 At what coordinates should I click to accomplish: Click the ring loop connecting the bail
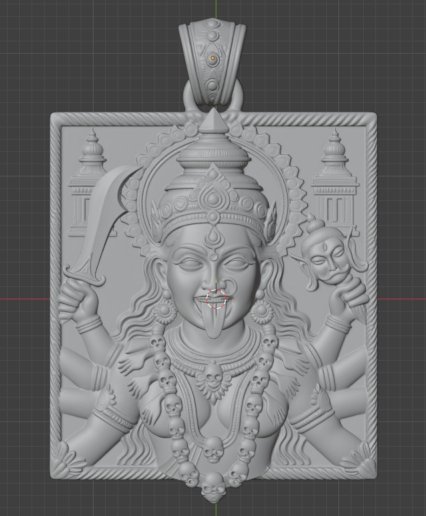click(x=212, y=97)
